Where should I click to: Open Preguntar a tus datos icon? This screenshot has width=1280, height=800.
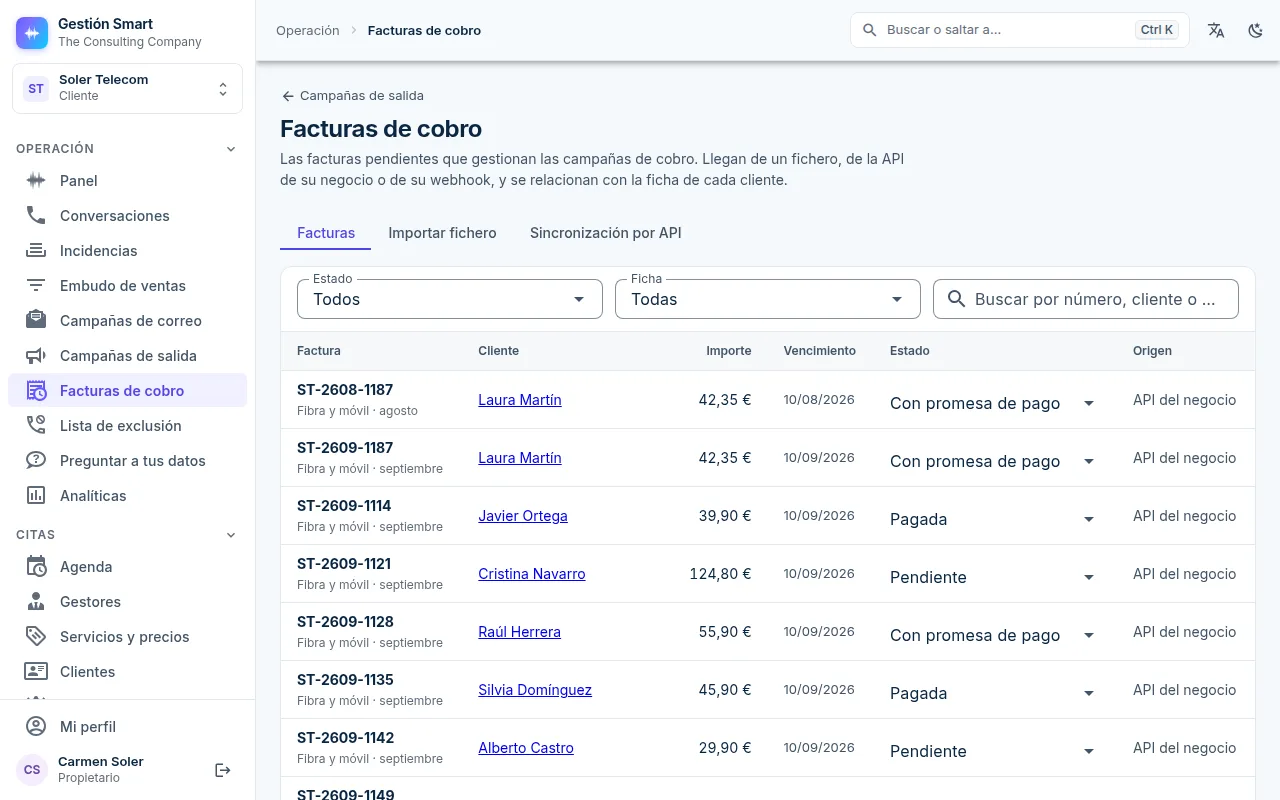click(x=36, y=461)
